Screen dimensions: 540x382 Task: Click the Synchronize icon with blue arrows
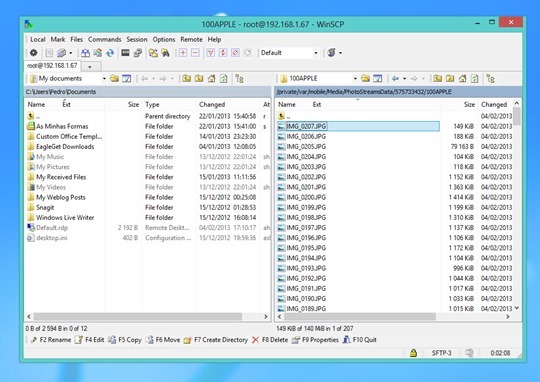click(110, 53)
